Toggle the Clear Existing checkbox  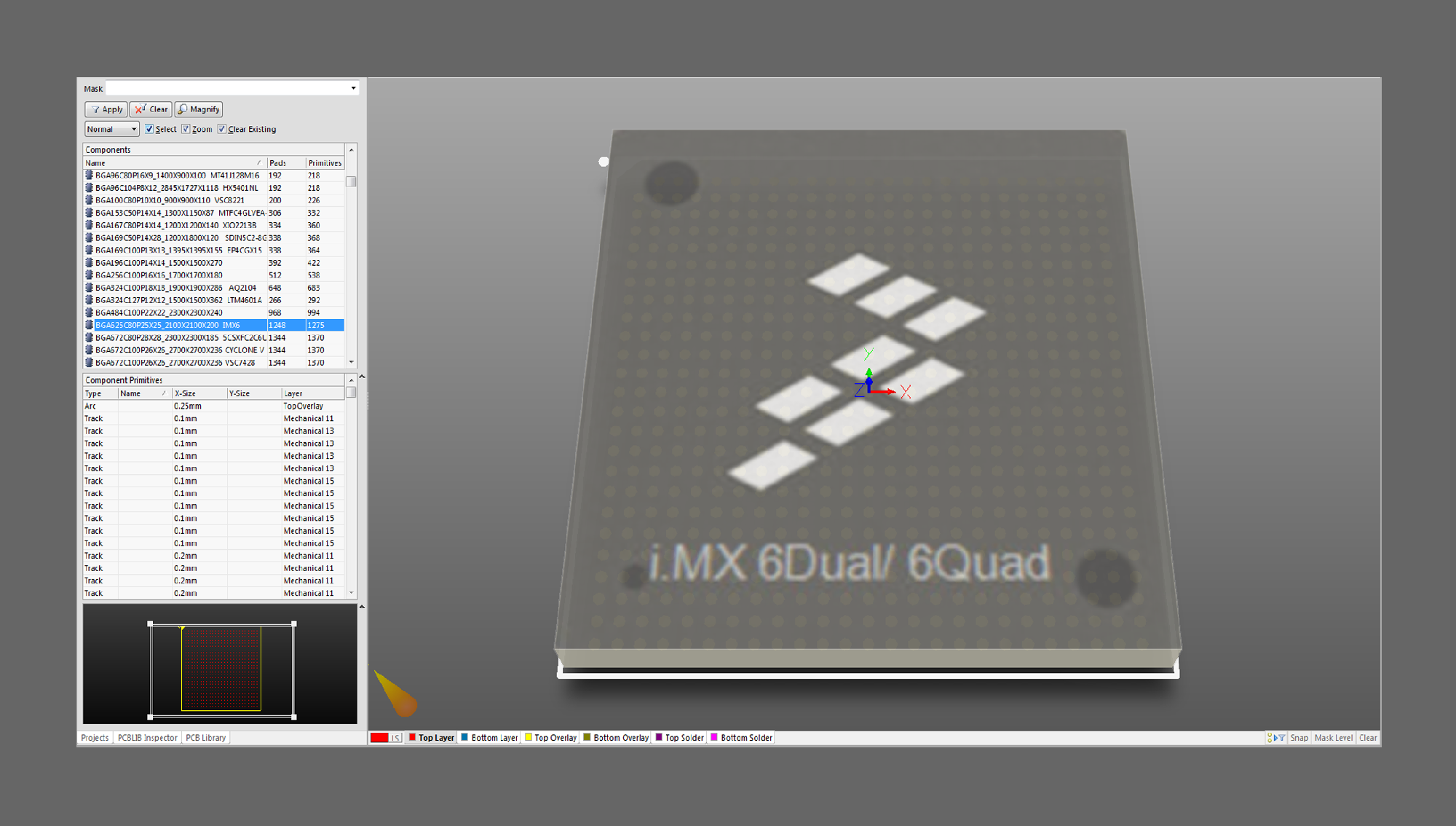(222, 129)
